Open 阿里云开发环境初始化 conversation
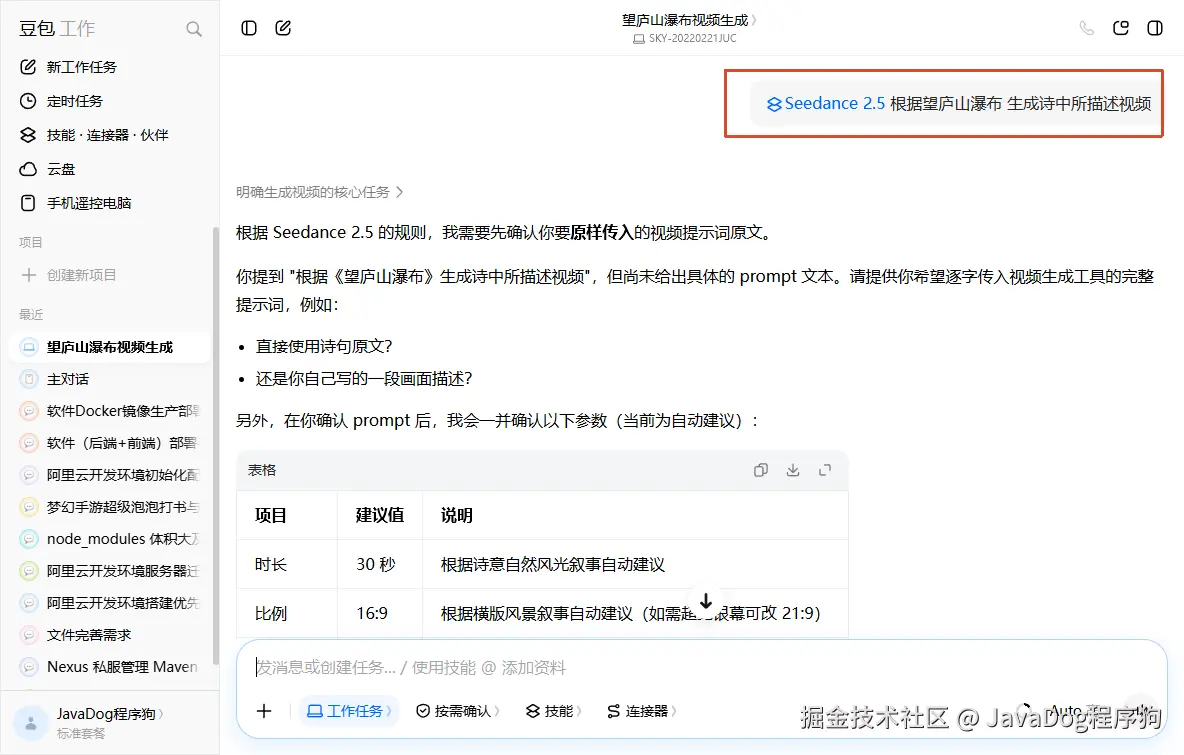 pos(110,475)
